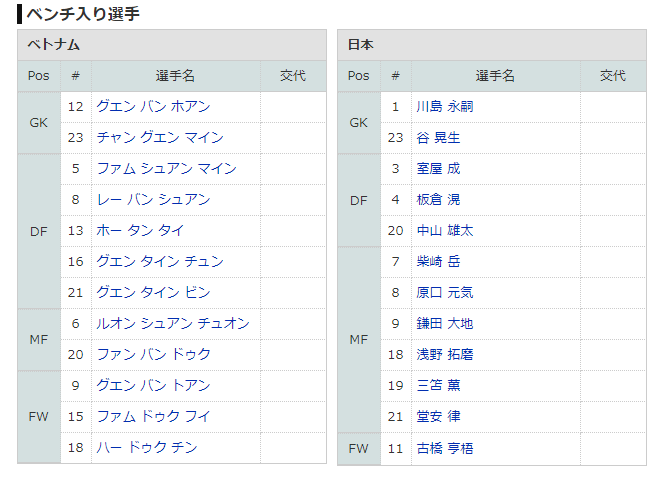Click グエン タイン チュン link

160,261
